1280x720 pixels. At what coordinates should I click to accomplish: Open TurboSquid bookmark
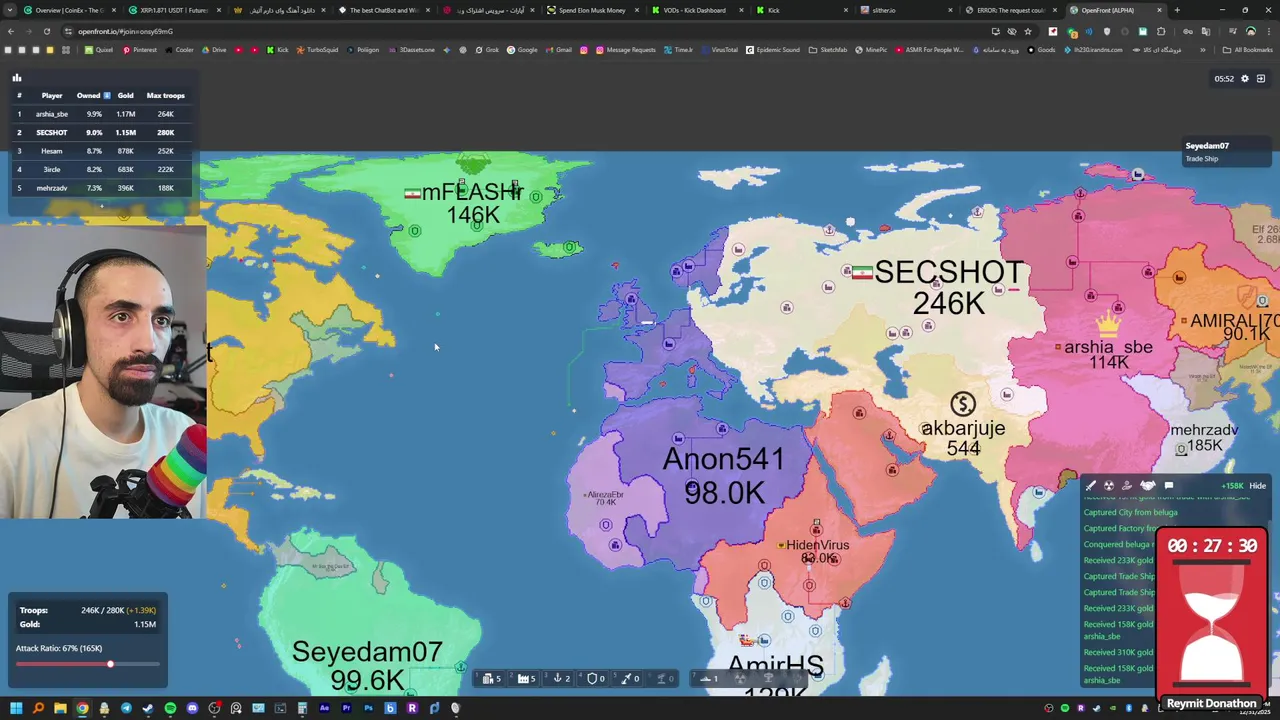coord(317,50)
